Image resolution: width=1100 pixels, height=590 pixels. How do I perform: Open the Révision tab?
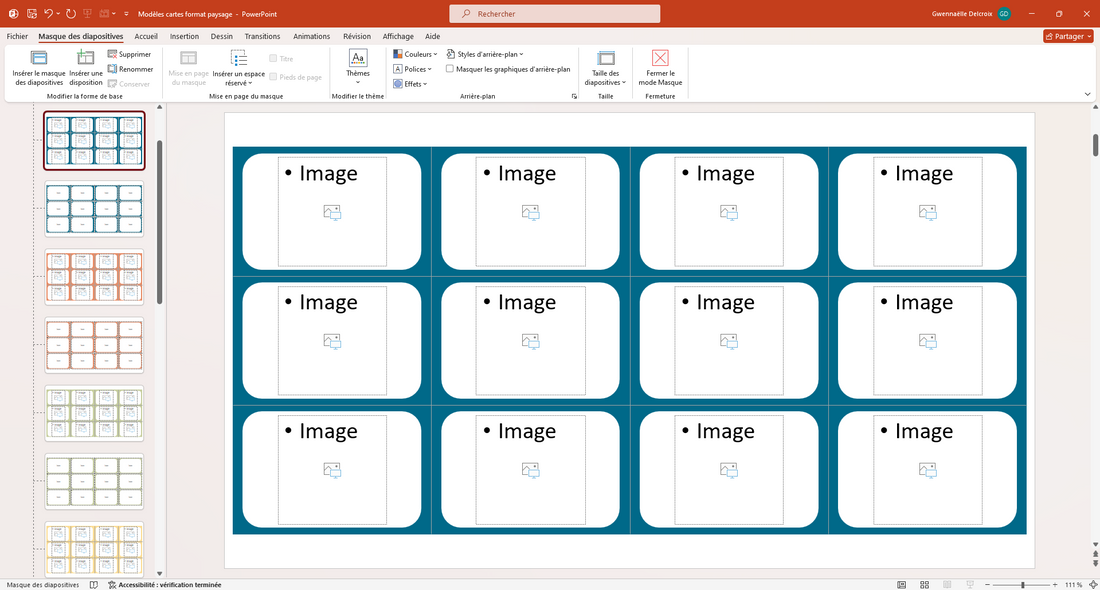357,36
